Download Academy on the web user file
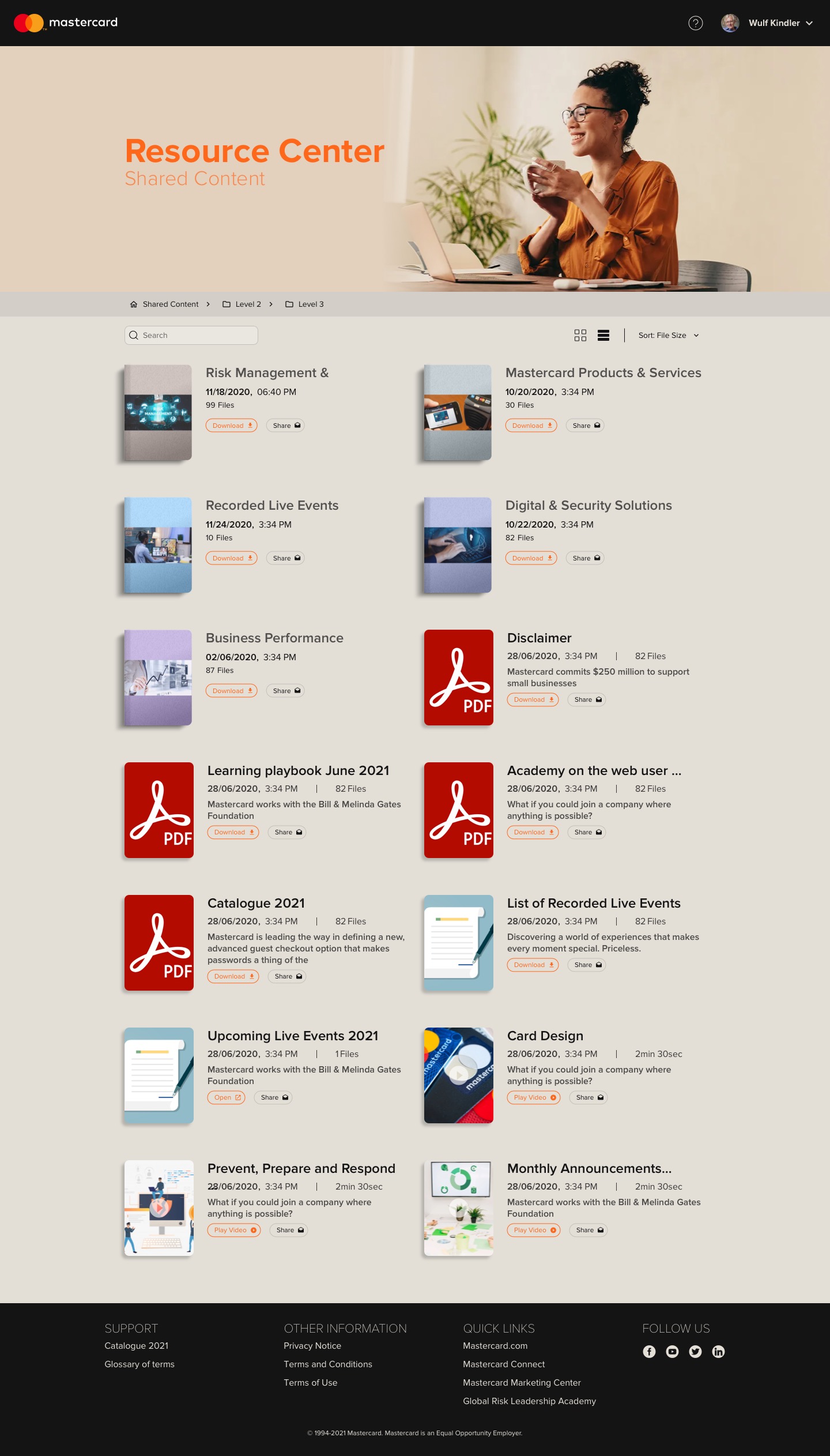 (533, 832)
